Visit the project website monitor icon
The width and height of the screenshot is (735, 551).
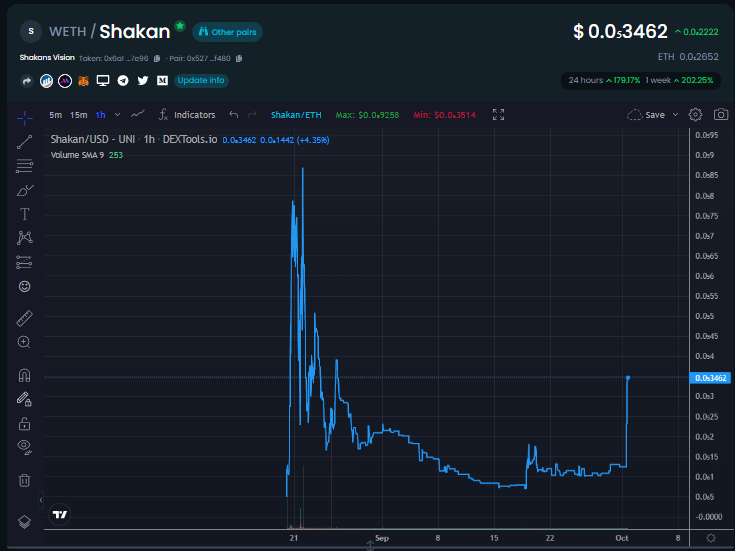coord(103,81)
